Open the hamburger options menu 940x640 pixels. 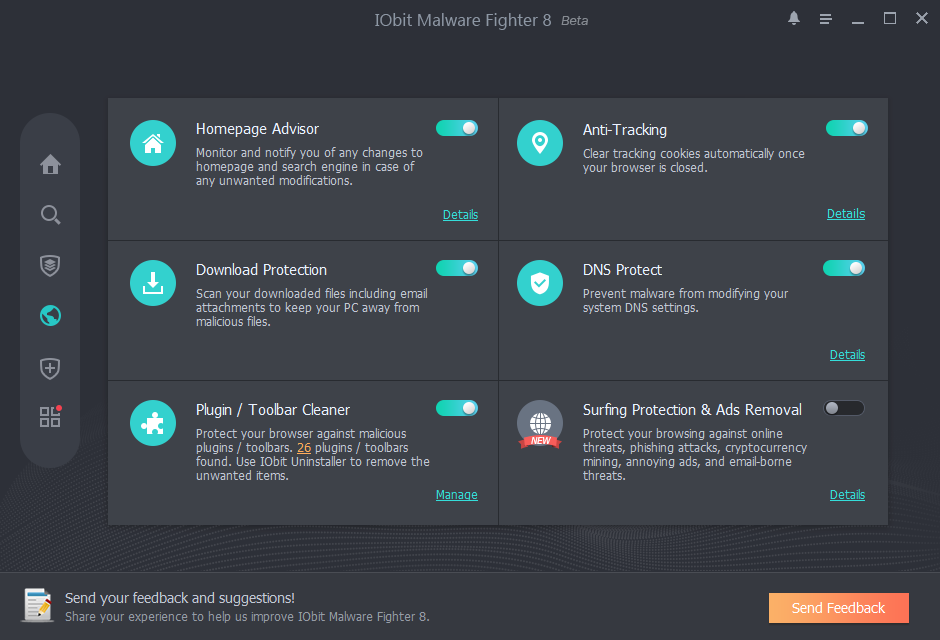[826, 19]
